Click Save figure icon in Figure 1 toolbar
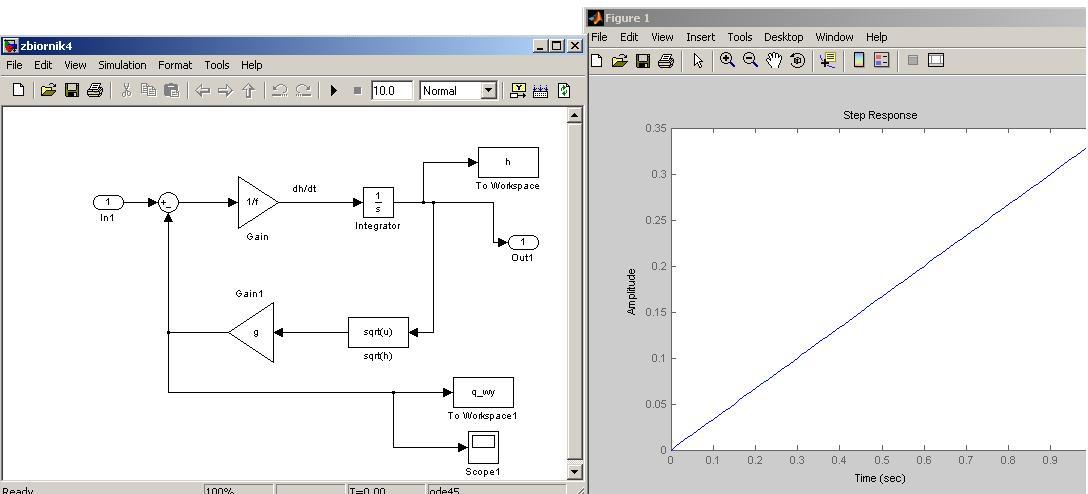The width and height of the screenshot is (1088, 494). tap(643, 61)
